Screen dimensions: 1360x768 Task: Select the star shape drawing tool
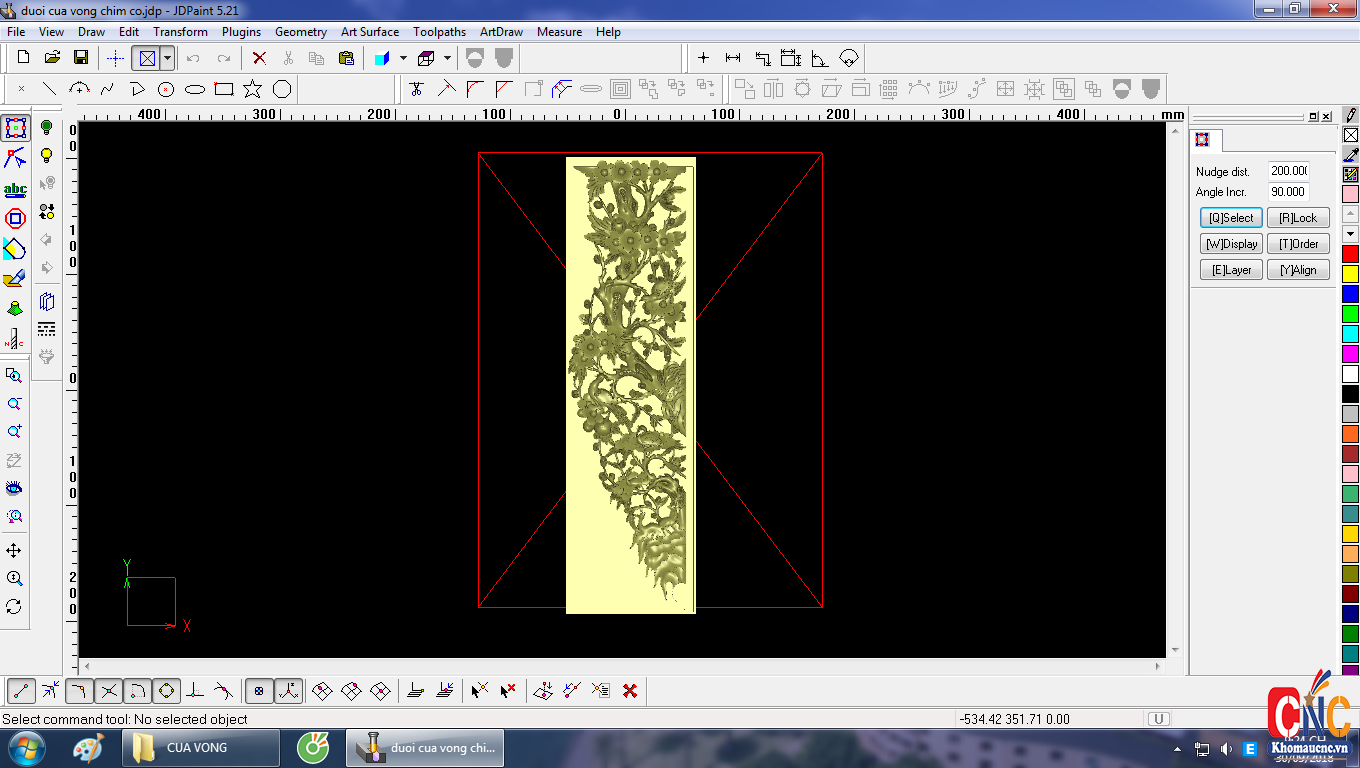tap(253, 89)
